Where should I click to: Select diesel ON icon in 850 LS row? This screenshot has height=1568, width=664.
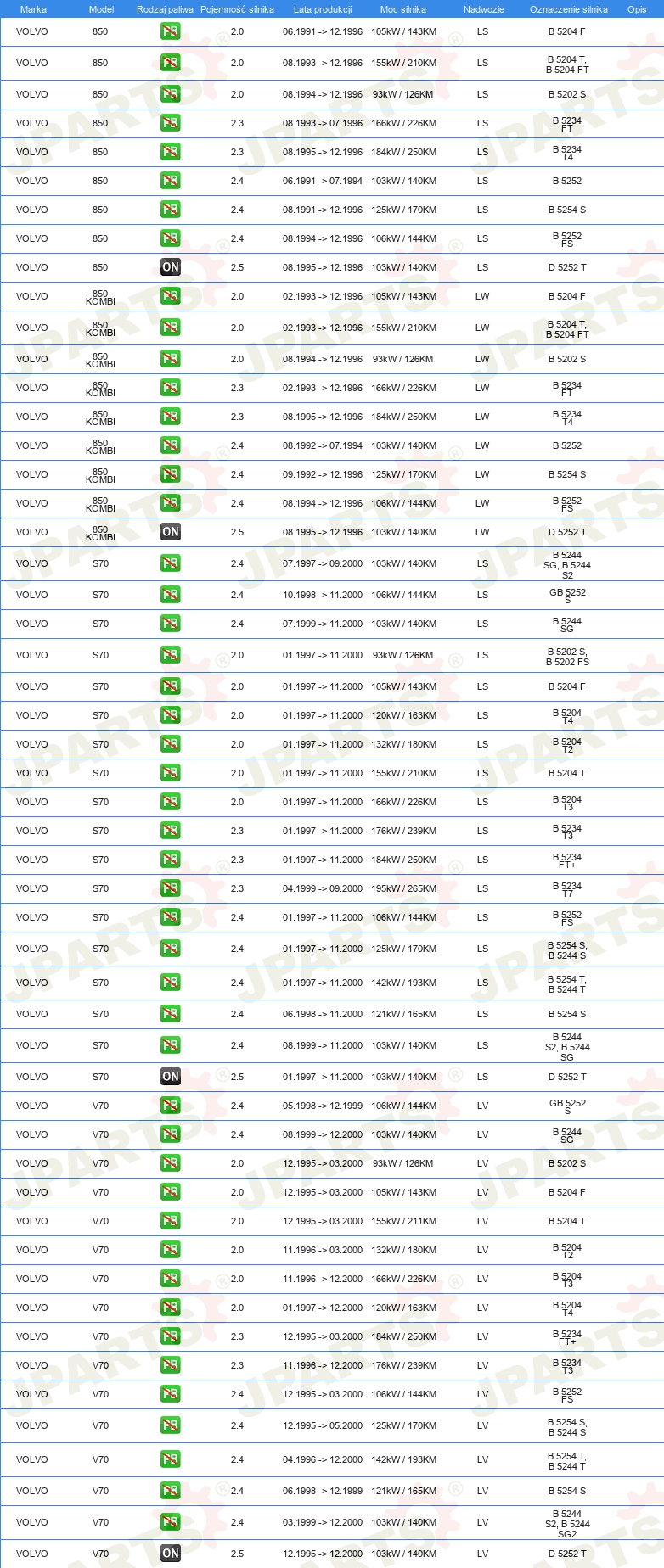tap(171, 267)
